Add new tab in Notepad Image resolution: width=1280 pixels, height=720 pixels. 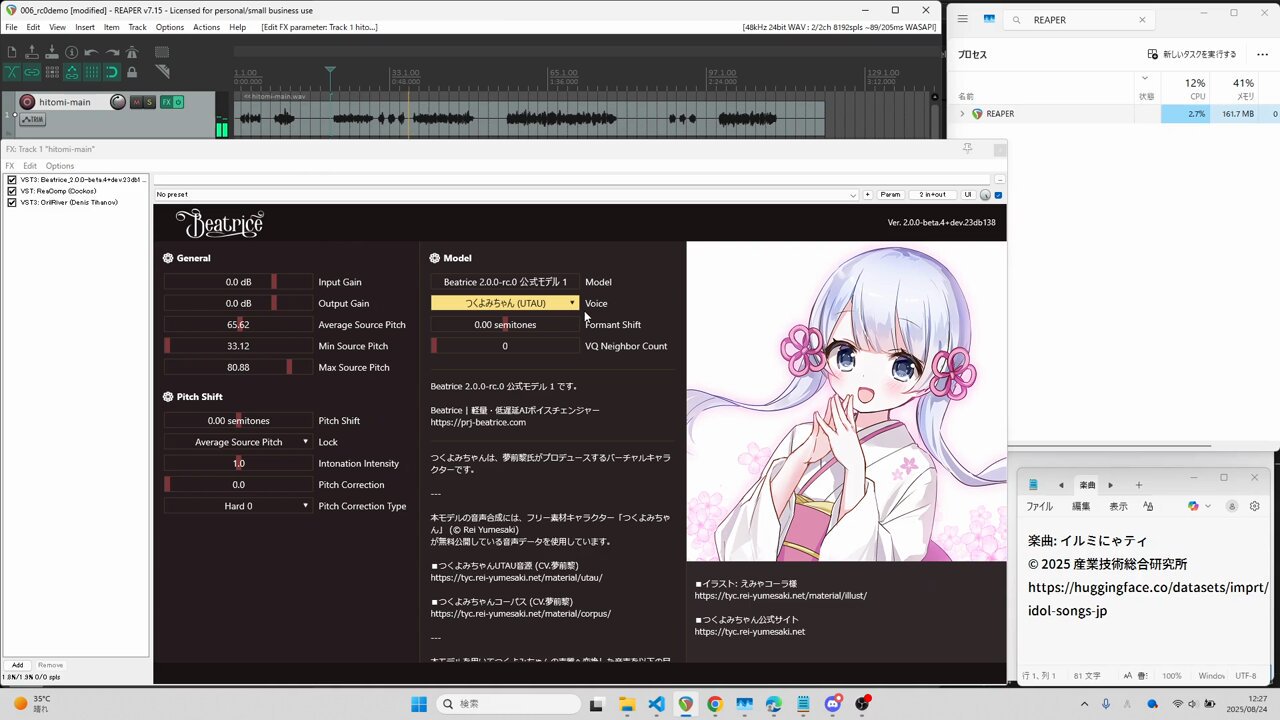click(1138, 485)
